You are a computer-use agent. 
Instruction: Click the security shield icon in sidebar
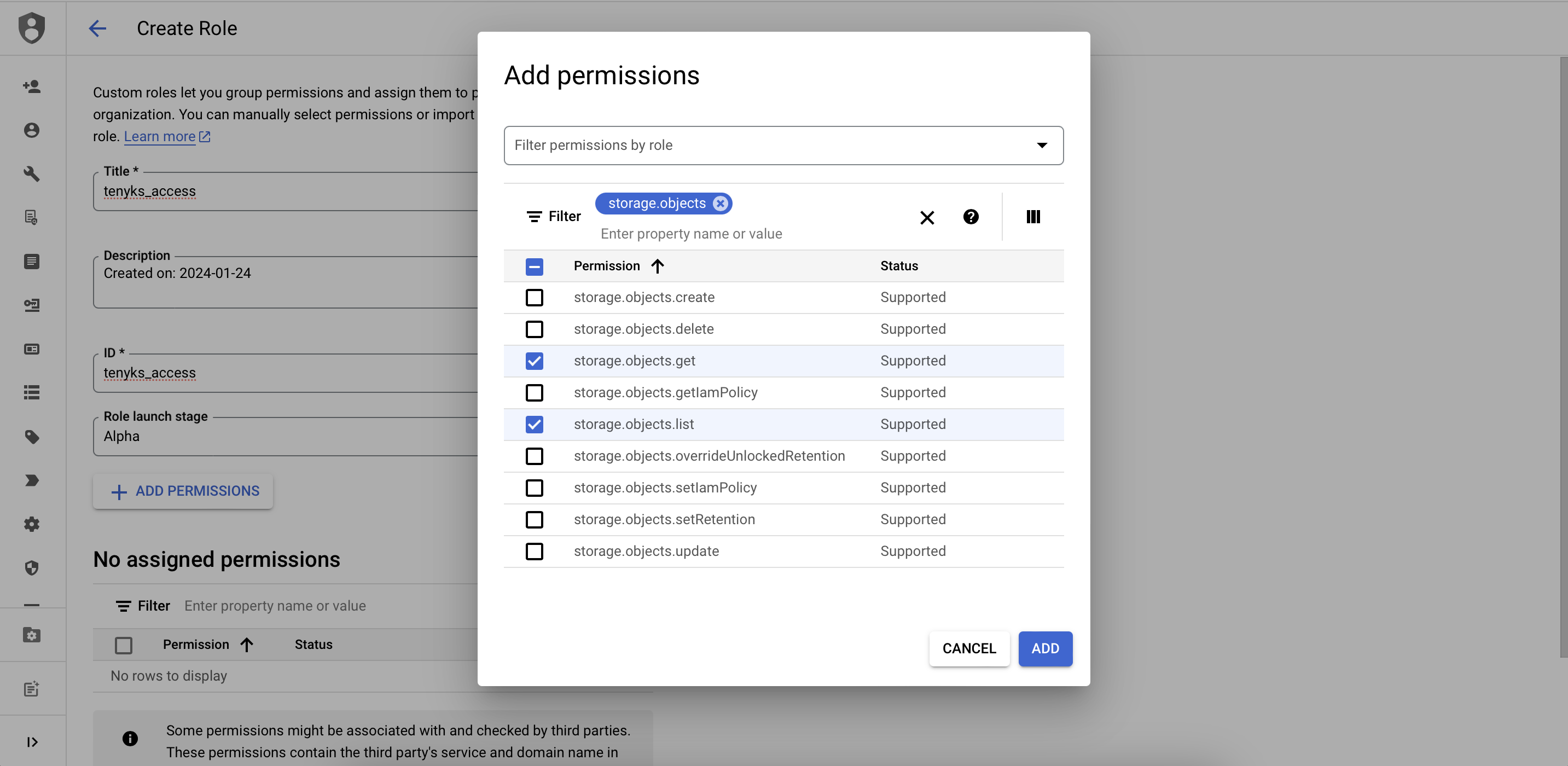coord(32,567)
